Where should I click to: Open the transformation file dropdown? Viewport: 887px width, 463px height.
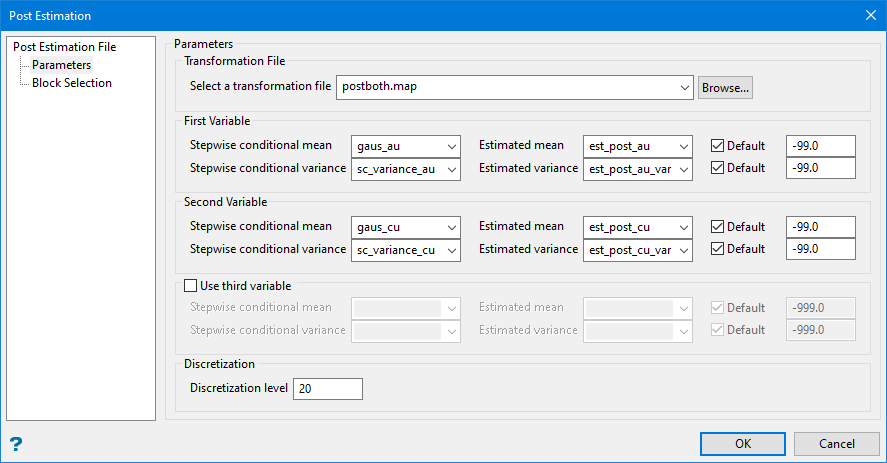point(684,88)
